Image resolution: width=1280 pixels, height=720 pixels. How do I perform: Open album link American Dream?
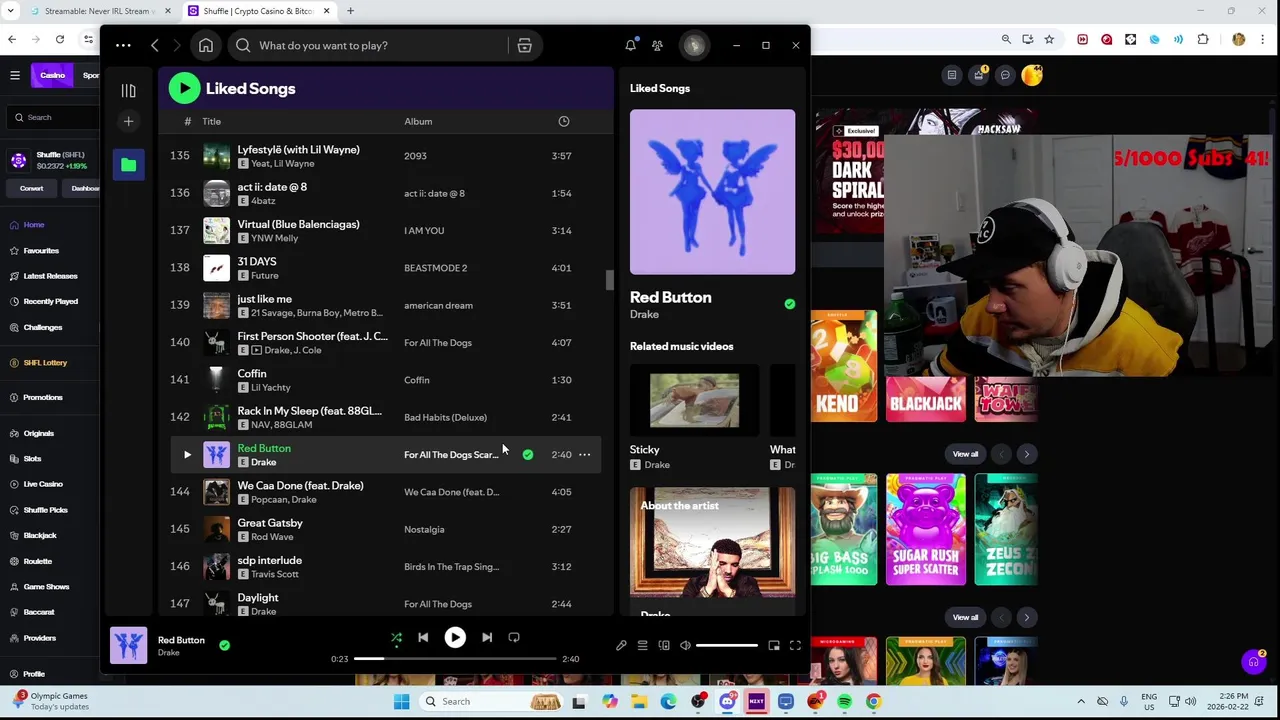[x=438, y=305]
